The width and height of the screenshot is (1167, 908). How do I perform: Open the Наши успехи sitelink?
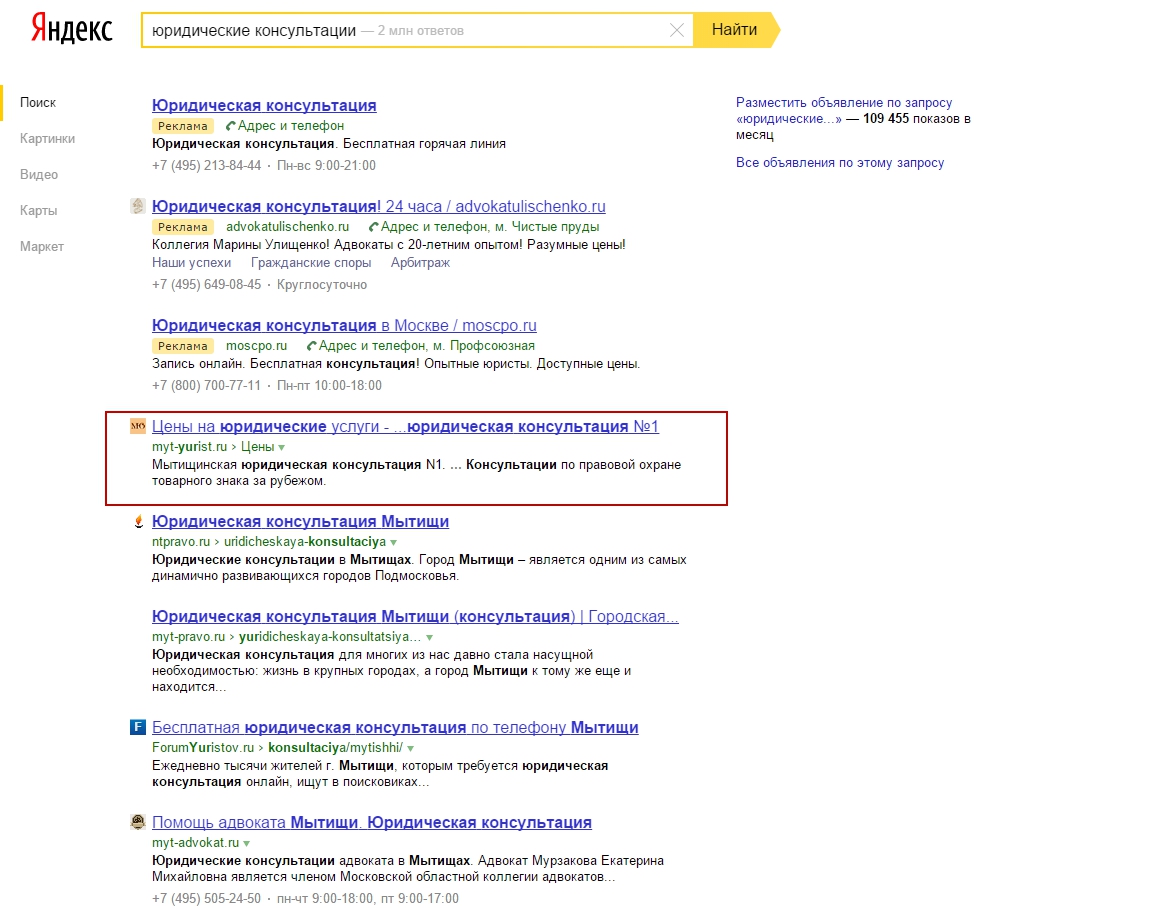coord(191,263)
